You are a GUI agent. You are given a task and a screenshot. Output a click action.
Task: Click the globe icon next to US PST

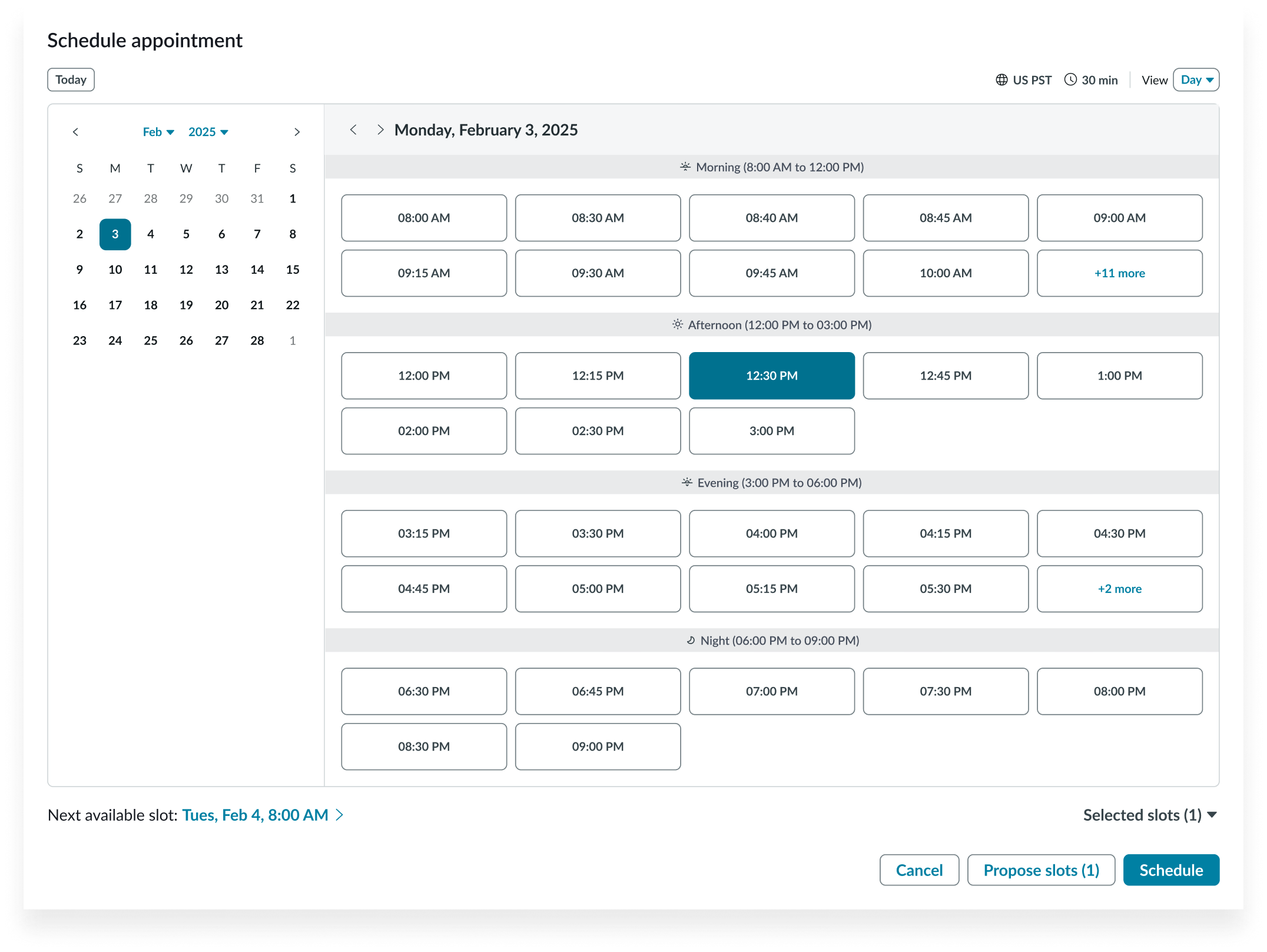1003,79
